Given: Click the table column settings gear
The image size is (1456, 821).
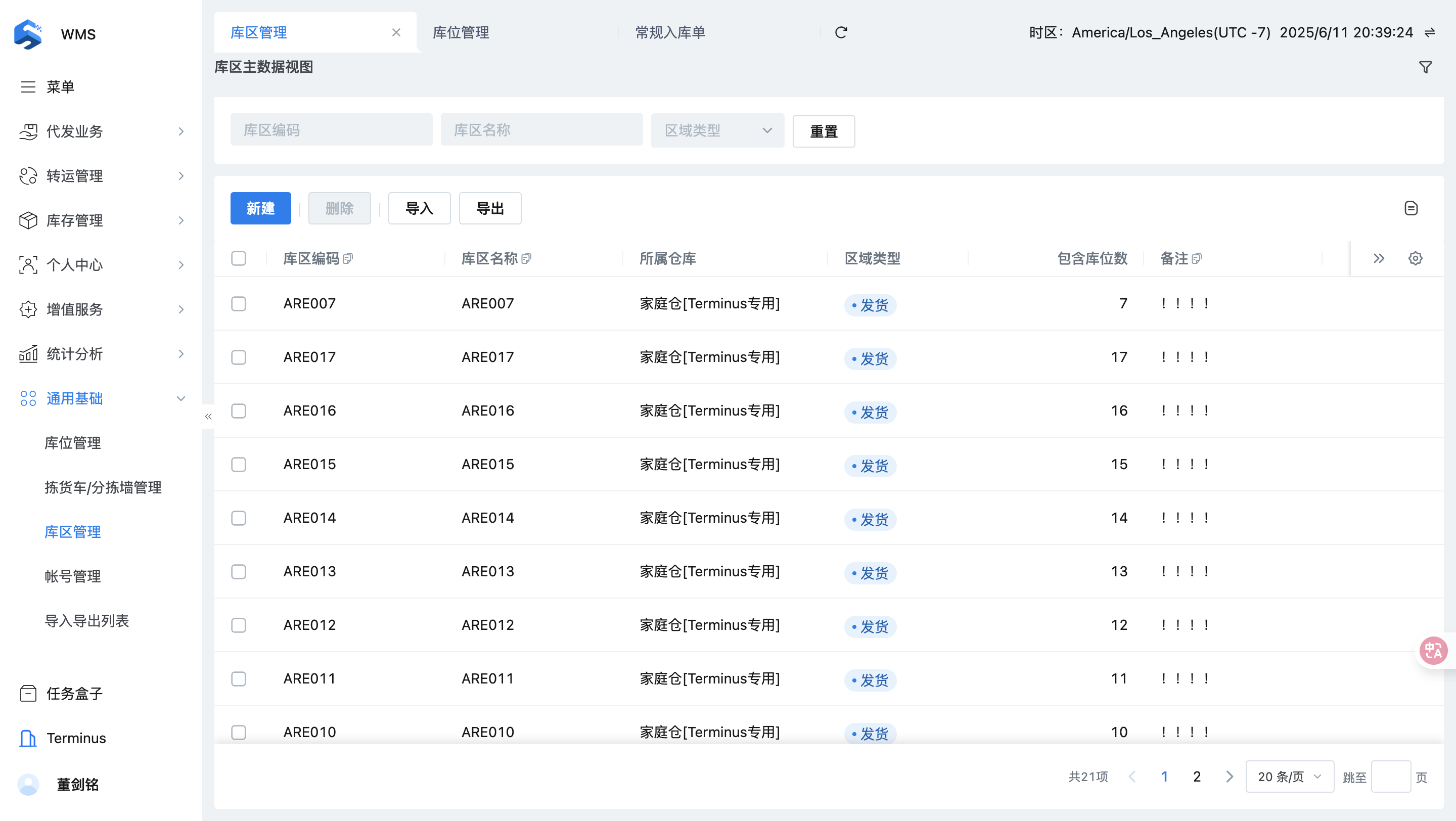Looking at the screenshot, I should pos(1415,258).
